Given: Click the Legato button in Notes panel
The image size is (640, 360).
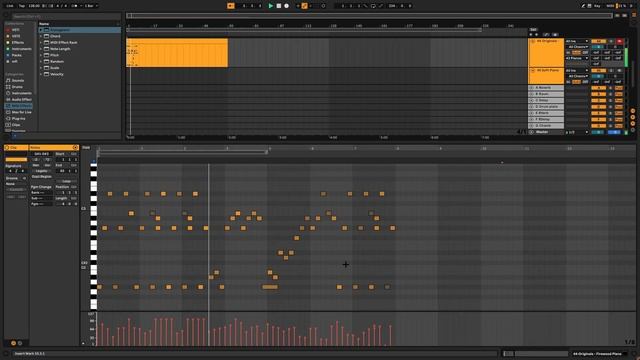Looking at the screenshot, I should (x=42, y=171).
